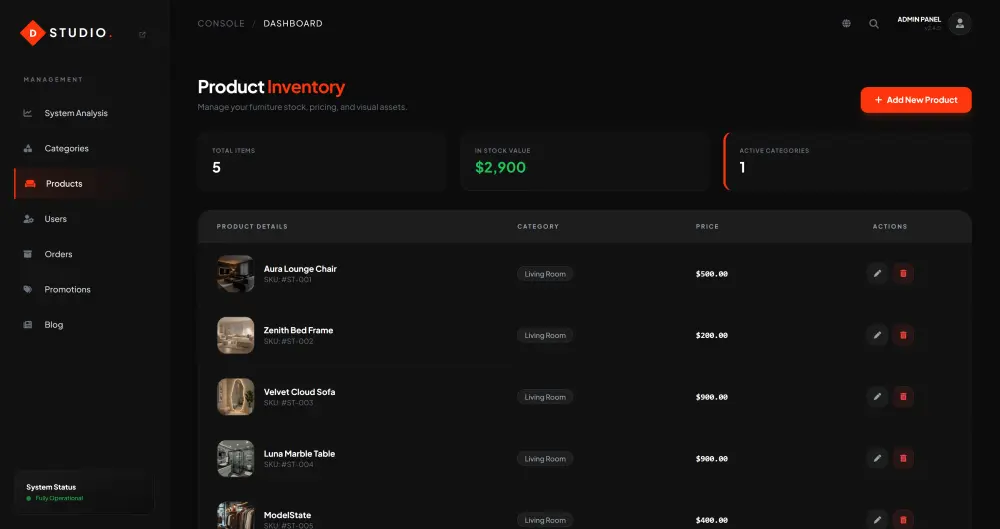Open Luna Marble Table thumbnail
The image size is (1000, 529).
(x=235, y=458)
